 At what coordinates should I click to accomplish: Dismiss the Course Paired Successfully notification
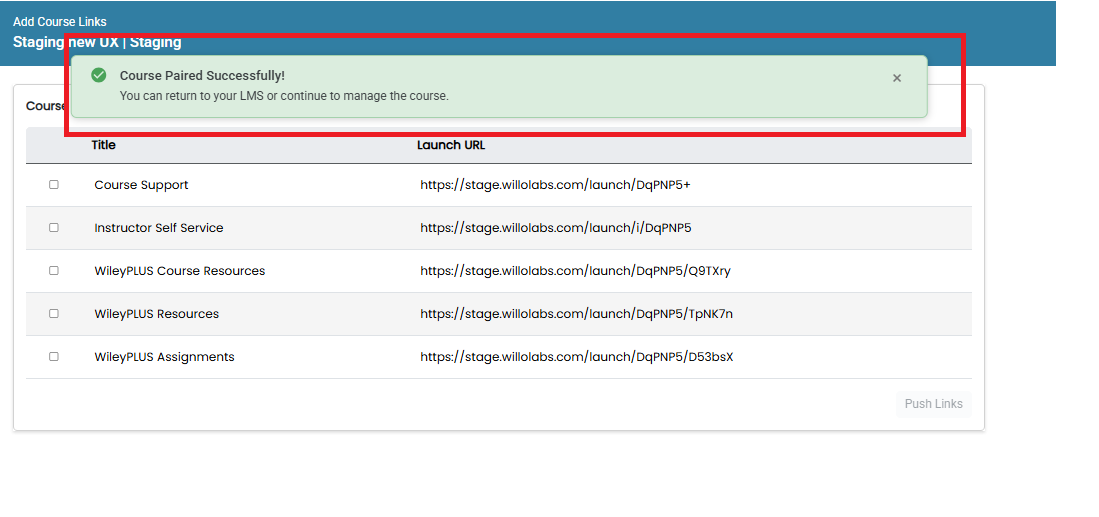point(896,78)
